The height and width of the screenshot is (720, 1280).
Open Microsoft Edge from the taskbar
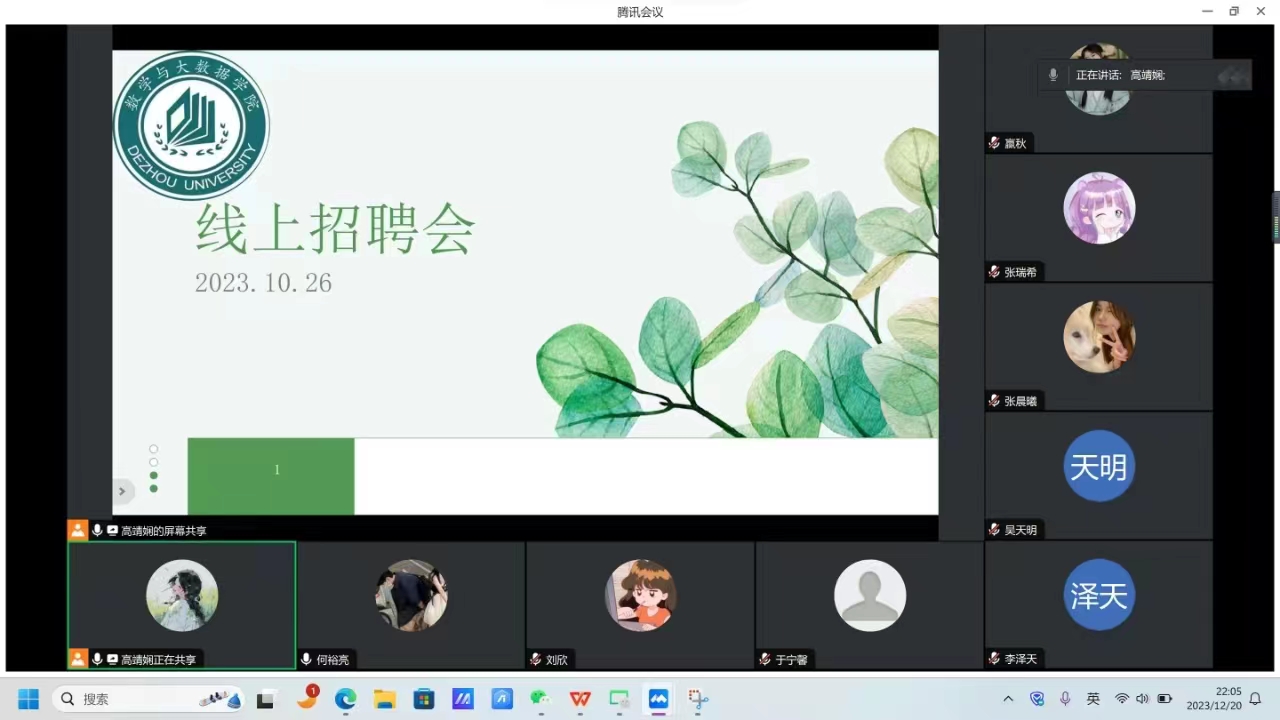click(345, 699)
